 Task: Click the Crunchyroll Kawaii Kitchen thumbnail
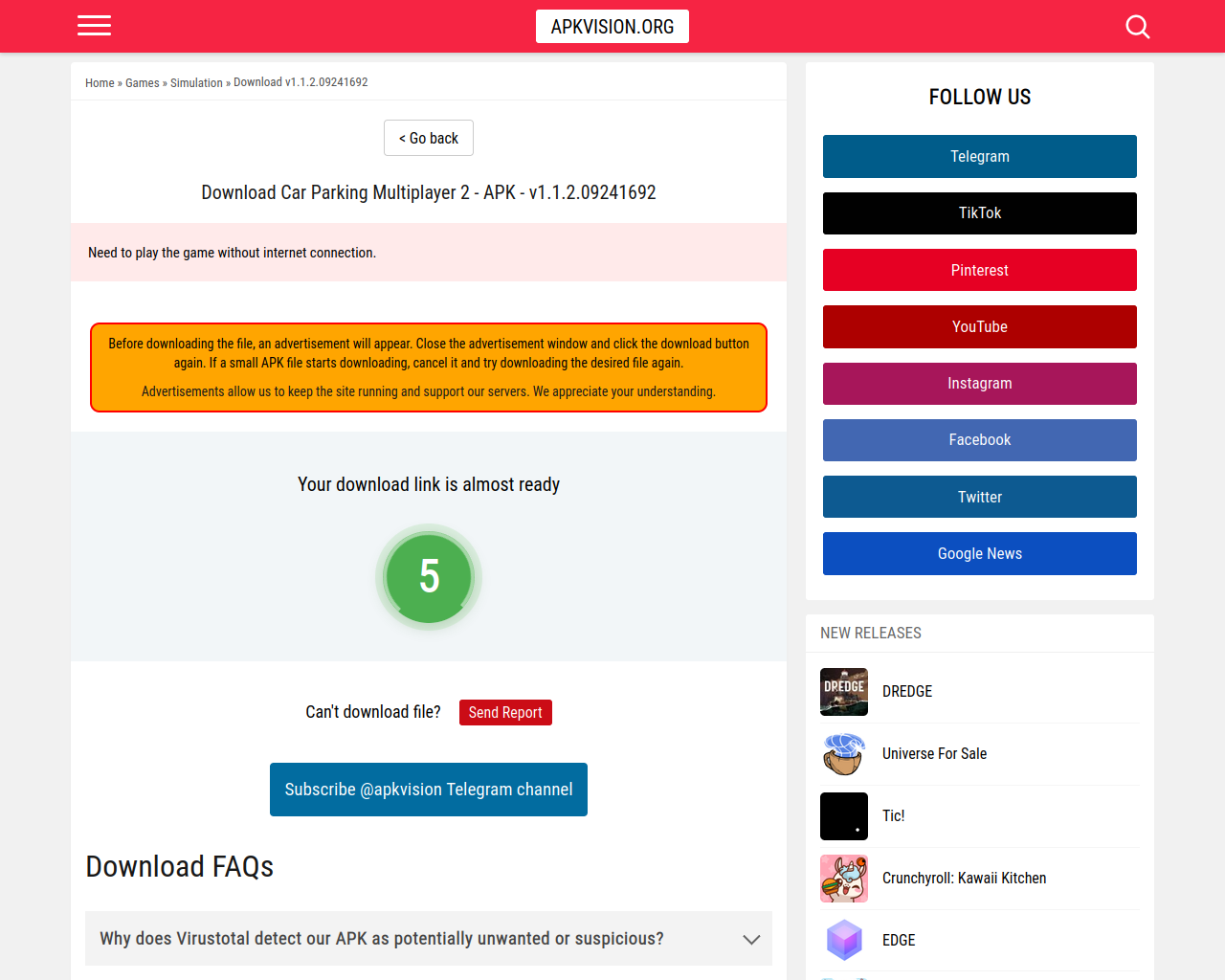pos(844,879)
